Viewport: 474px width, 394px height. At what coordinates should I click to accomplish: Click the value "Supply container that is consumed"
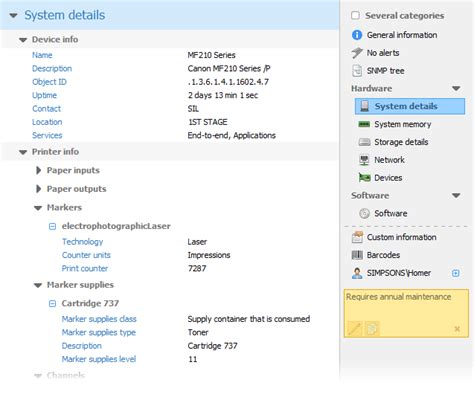tap(249, 319)
